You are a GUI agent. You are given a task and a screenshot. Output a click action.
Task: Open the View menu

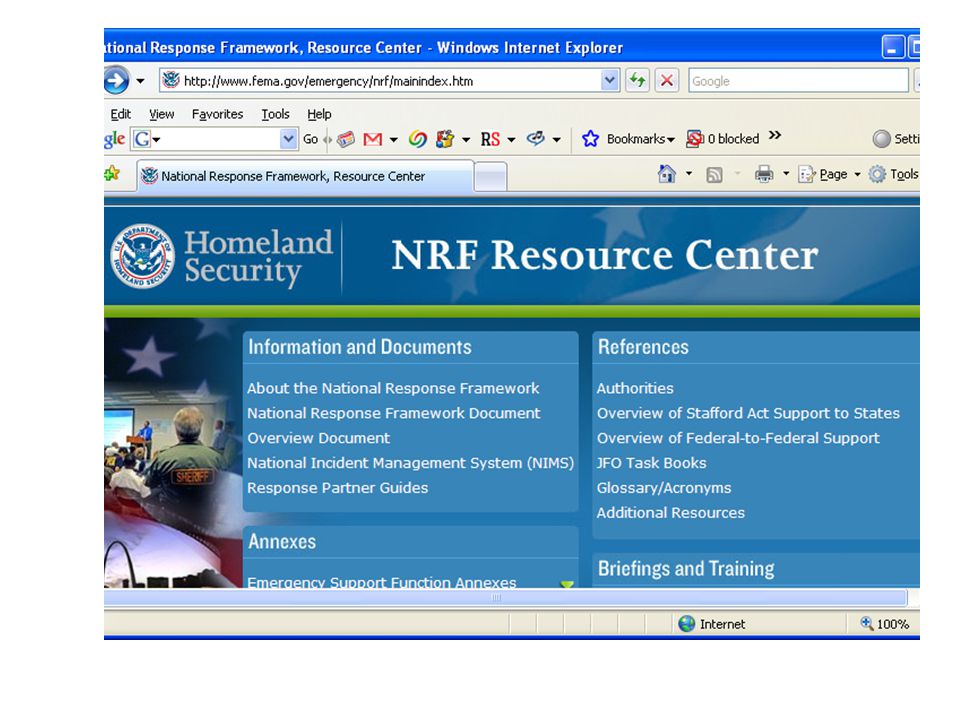click(x=162, y=114)
